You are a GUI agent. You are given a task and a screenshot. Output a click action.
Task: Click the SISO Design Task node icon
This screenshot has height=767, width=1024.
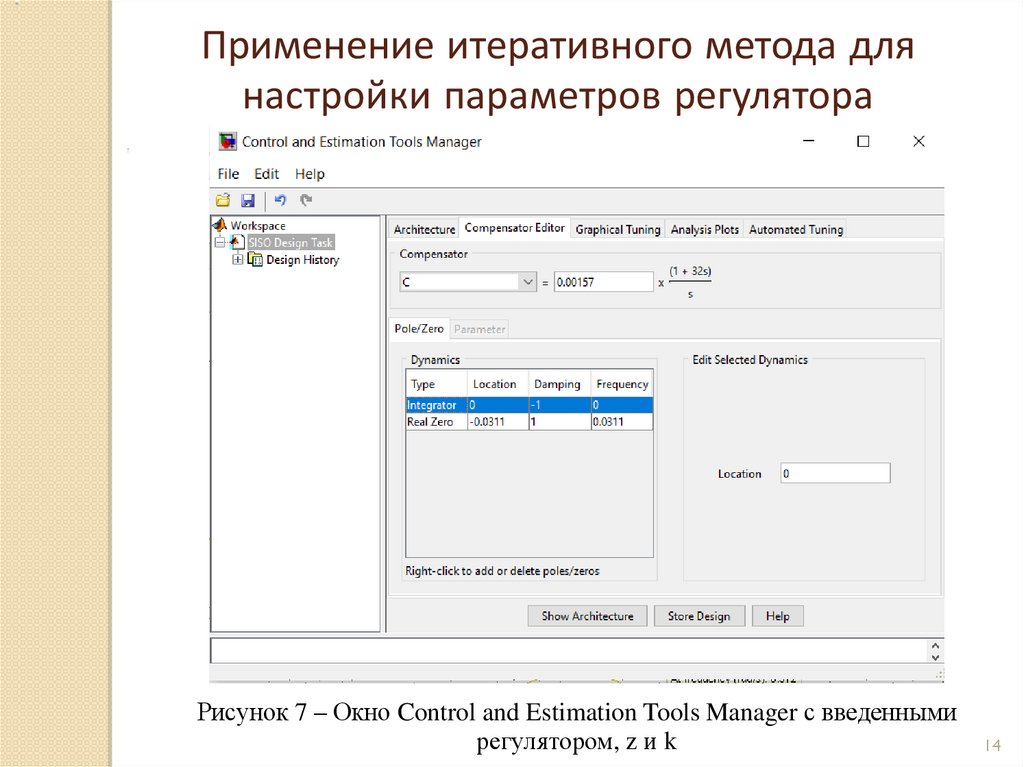tap(236, 243)
